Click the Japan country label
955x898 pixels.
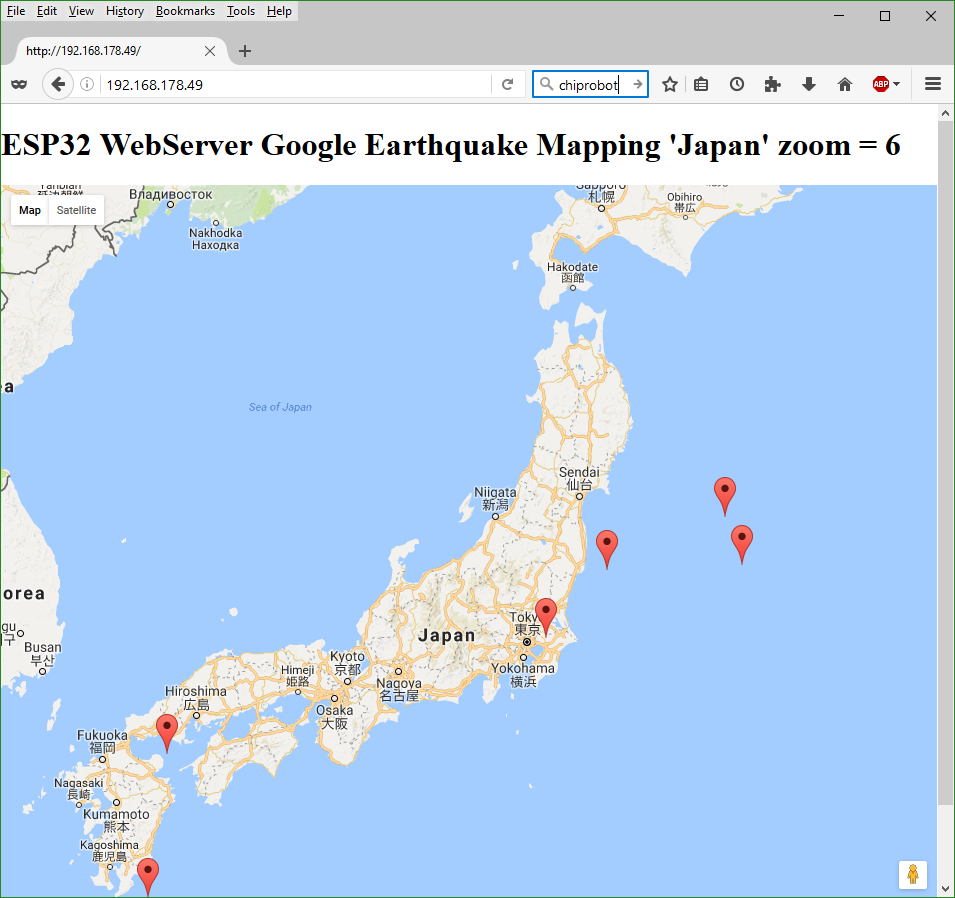click(447, 635)
